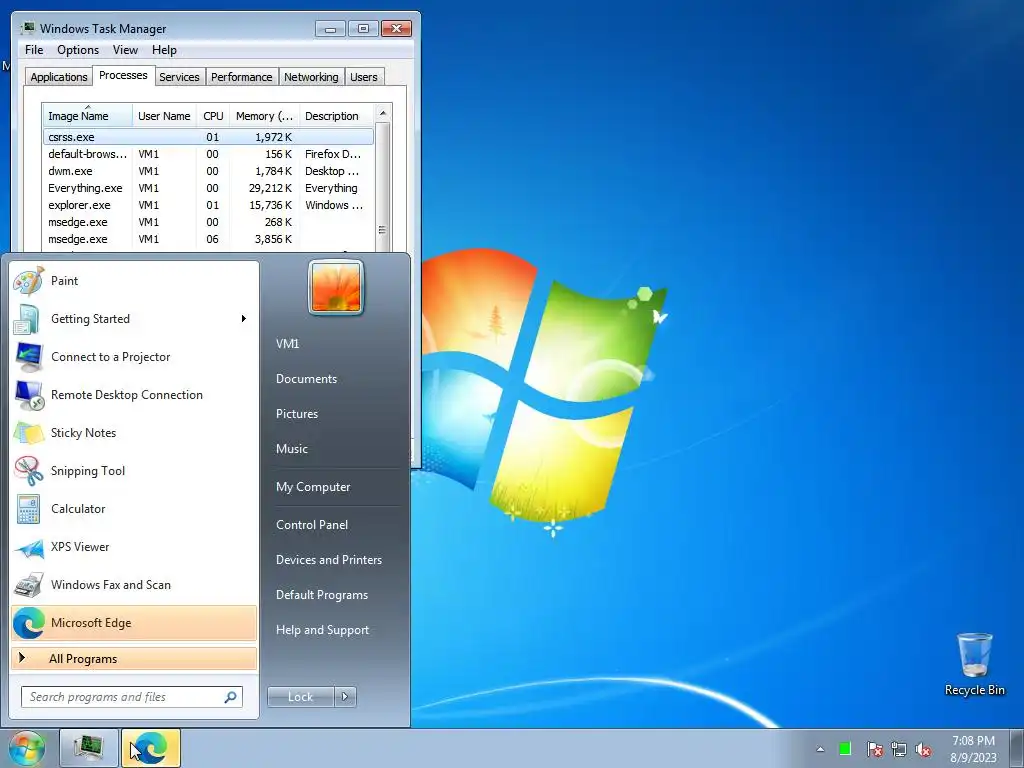
Task: Open My Computer from Start menu
Action: pyautogui.click(x=313, y=487)
